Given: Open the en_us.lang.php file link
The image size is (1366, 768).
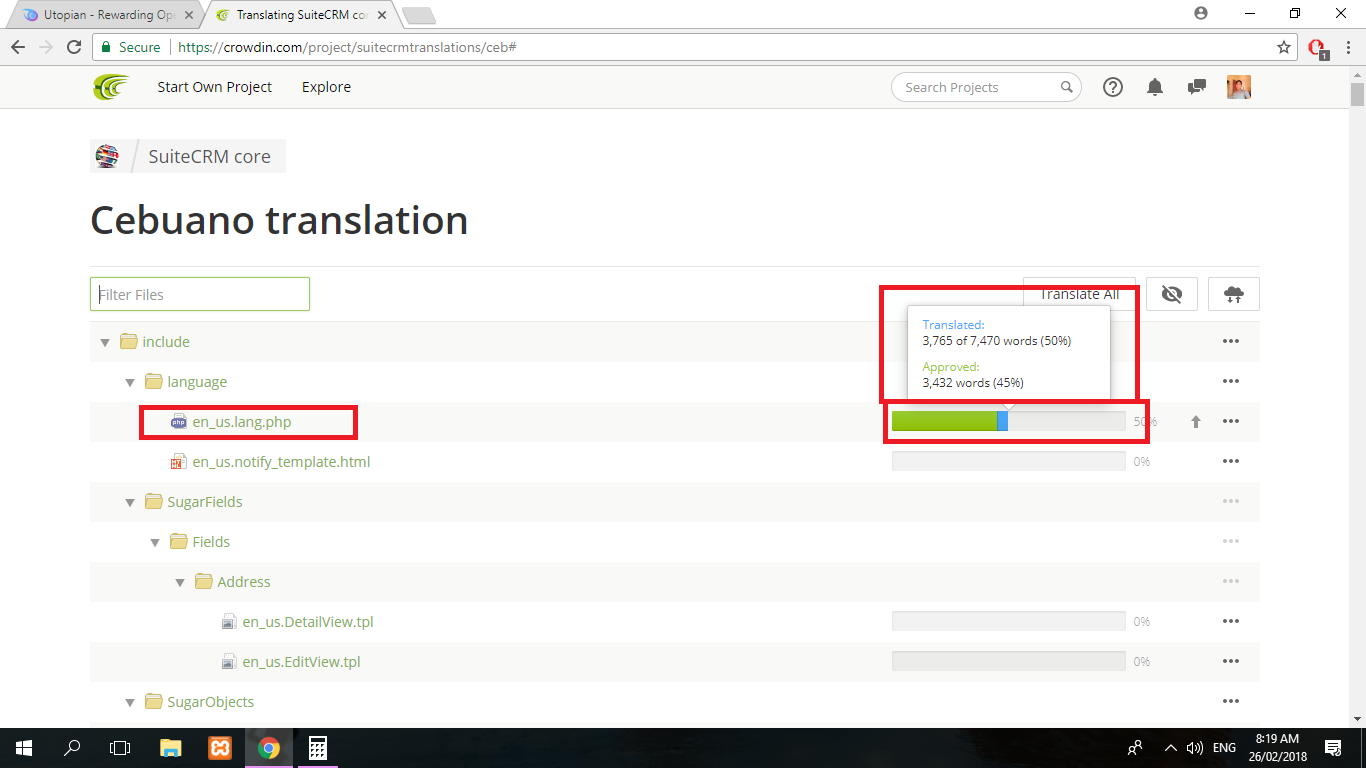Looking at the screenshot, I should click(x=242, y=422).
